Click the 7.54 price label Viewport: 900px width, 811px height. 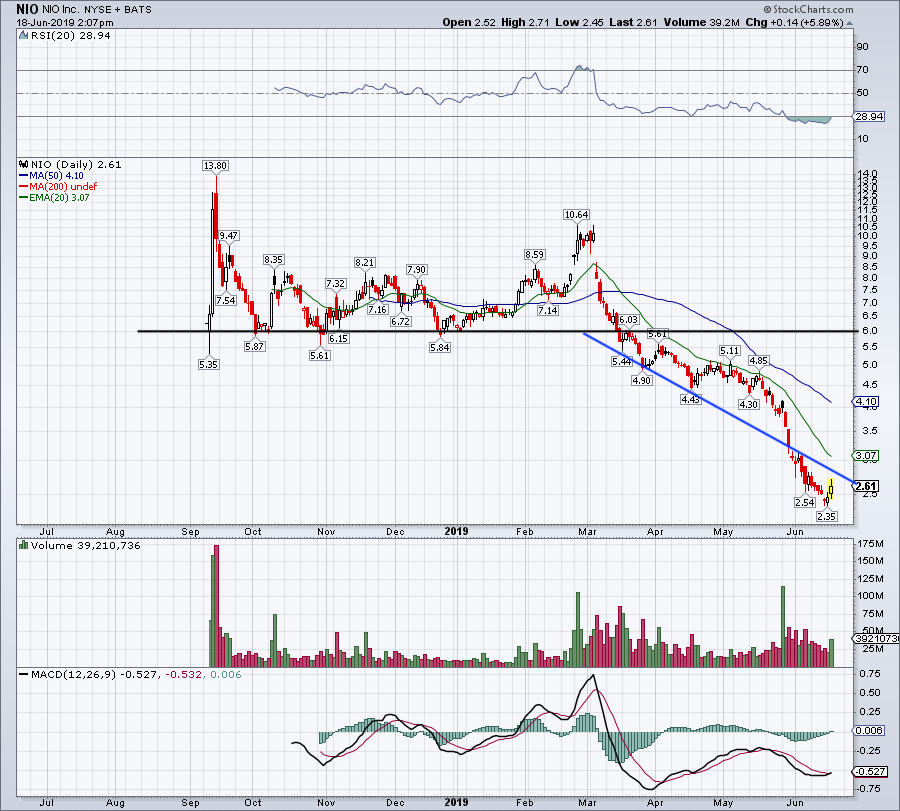pyautogui.click(x=226, y=300)
